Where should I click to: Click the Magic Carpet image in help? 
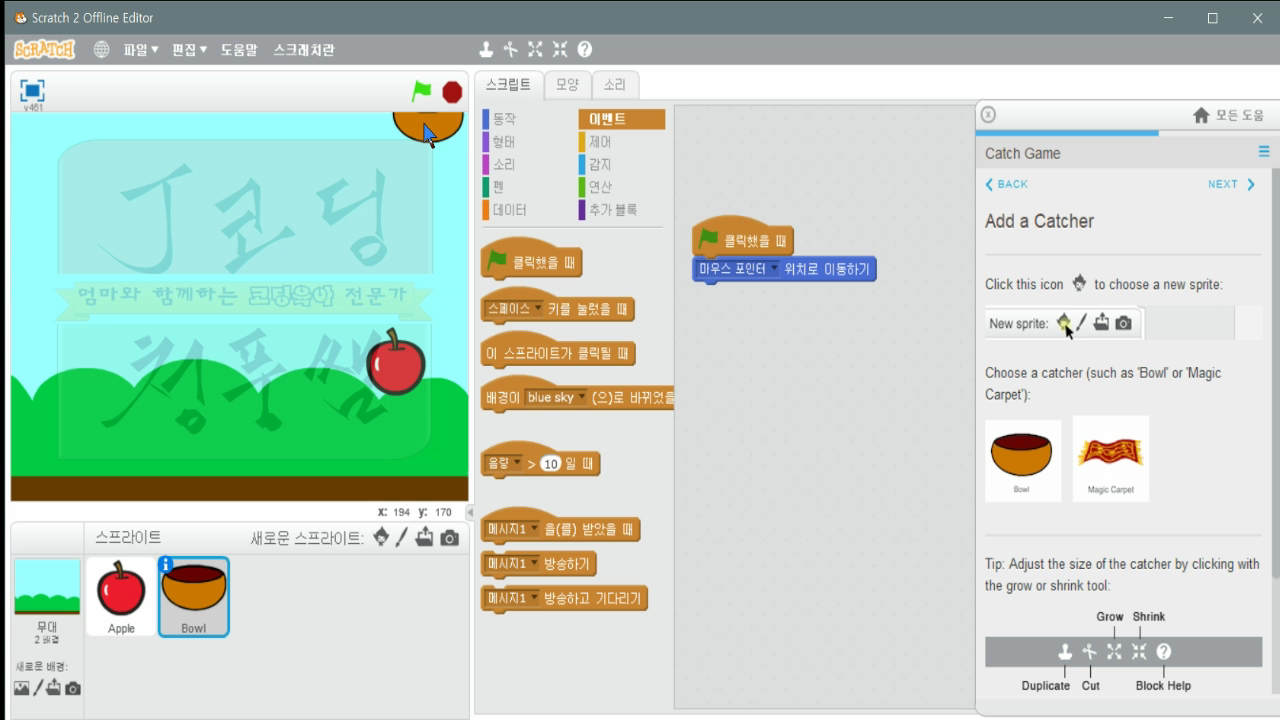1111,458
